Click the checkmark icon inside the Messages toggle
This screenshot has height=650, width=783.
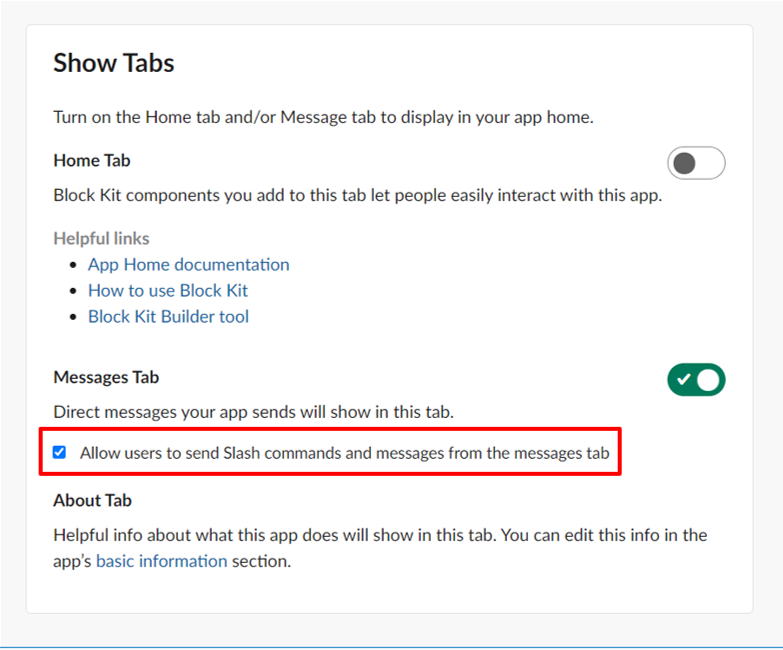point(683,380)
